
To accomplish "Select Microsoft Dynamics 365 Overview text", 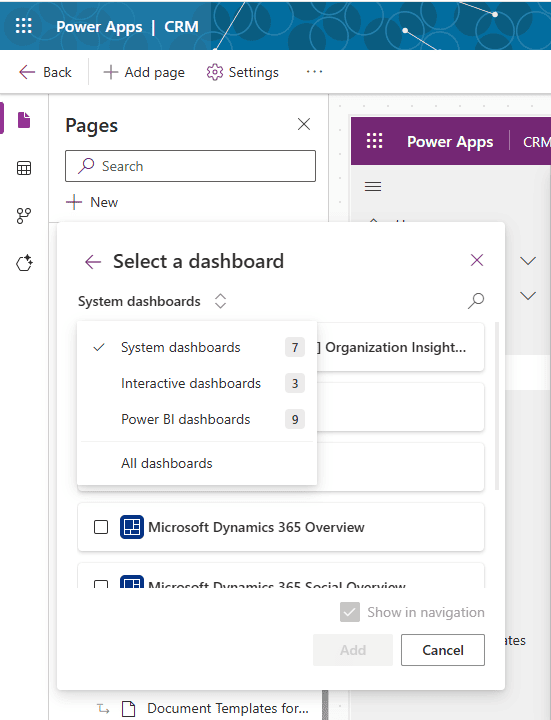I will [x=256, y=527].
